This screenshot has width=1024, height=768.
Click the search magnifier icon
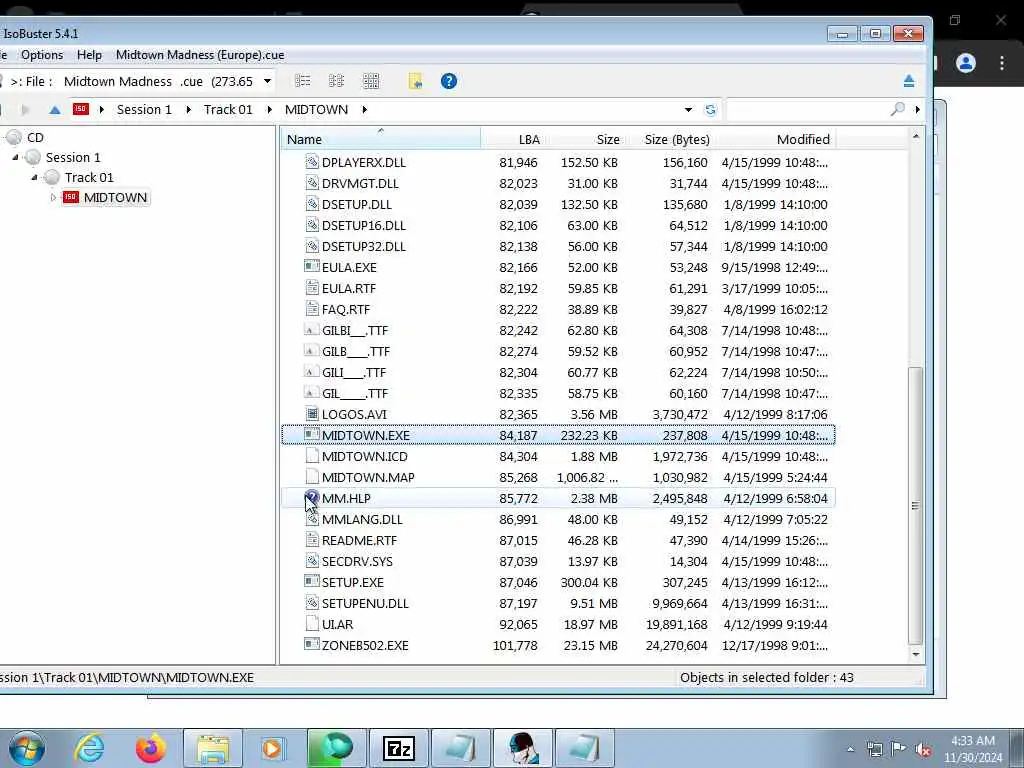(x=898, y=109)
